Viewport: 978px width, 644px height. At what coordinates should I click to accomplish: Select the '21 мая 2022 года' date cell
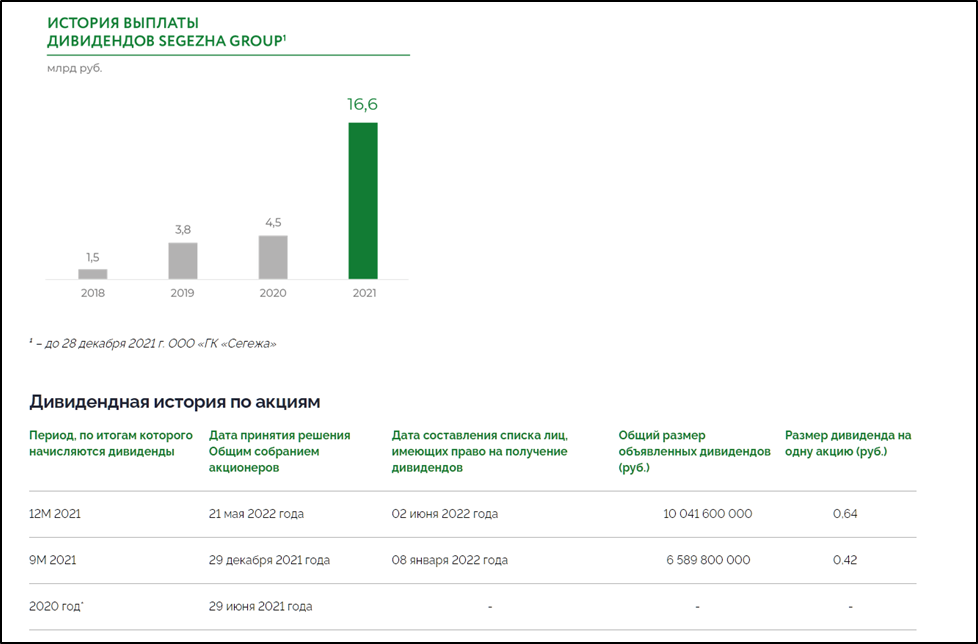(x=256, y=514)
